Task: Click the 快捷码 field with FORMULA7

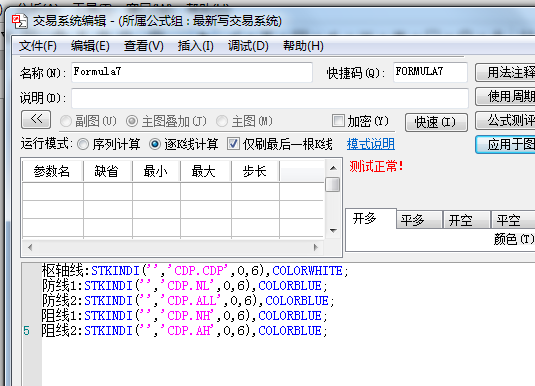Action: (x=430, y=72)
